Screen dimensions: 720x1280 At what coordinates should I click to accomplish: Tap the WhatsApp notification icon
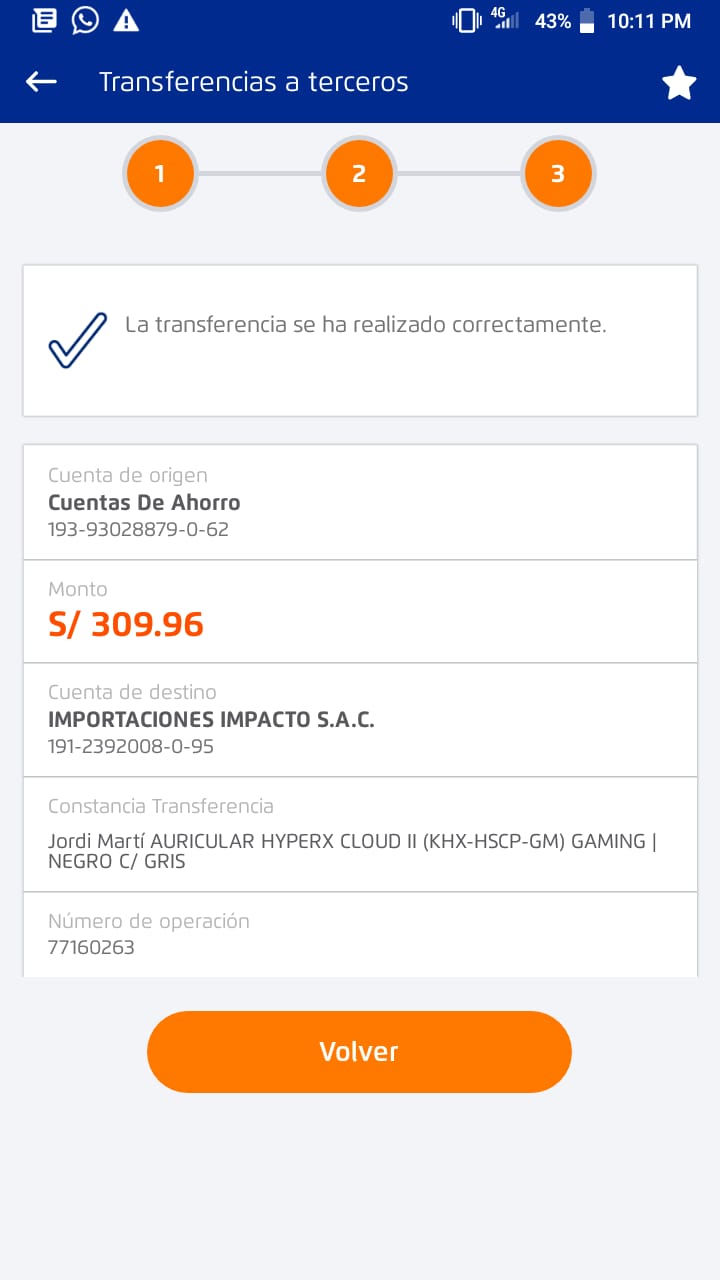coord(85,20)
